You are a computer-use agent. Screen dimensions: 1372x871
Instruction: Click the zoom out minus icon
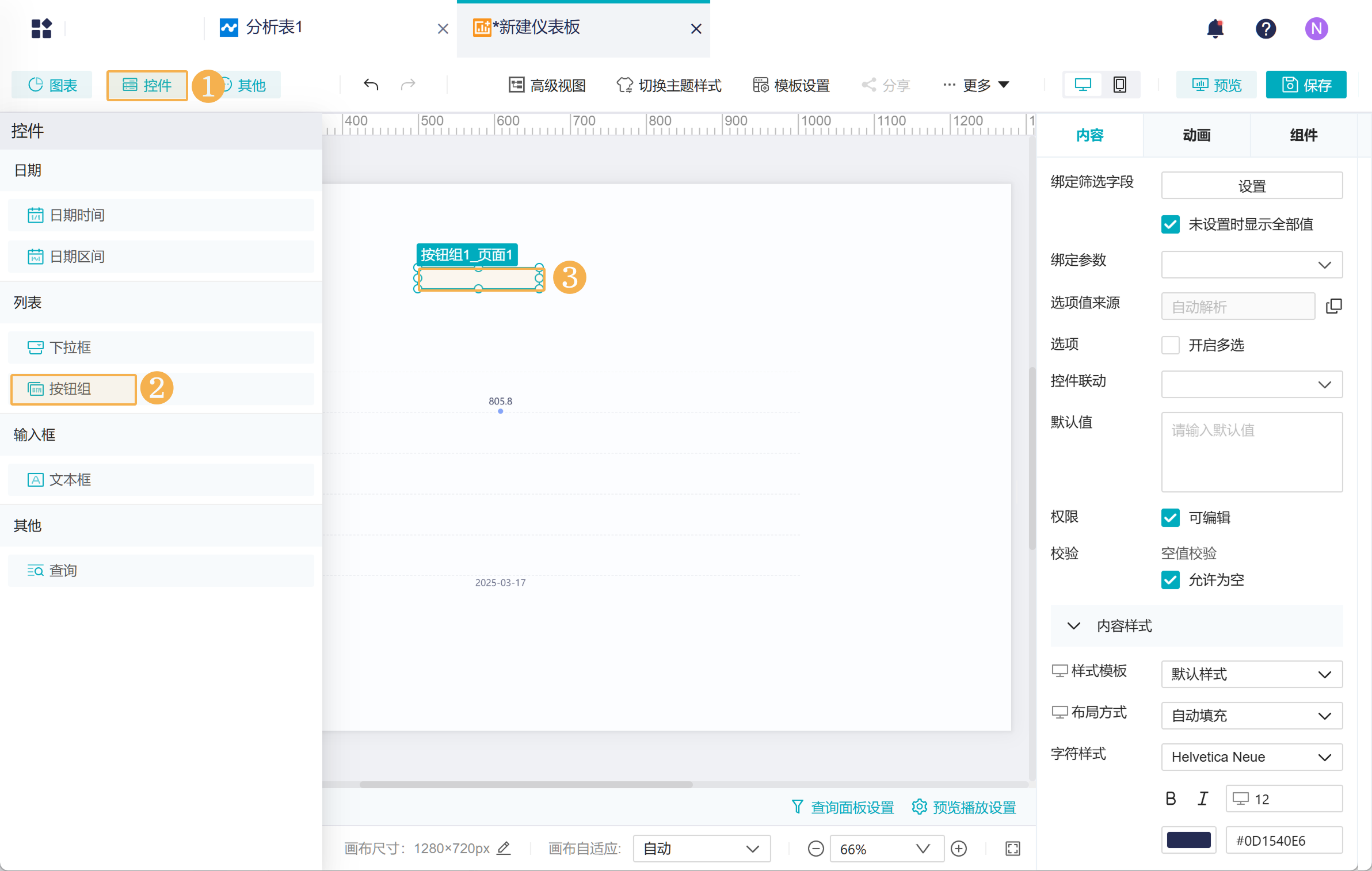815,849
